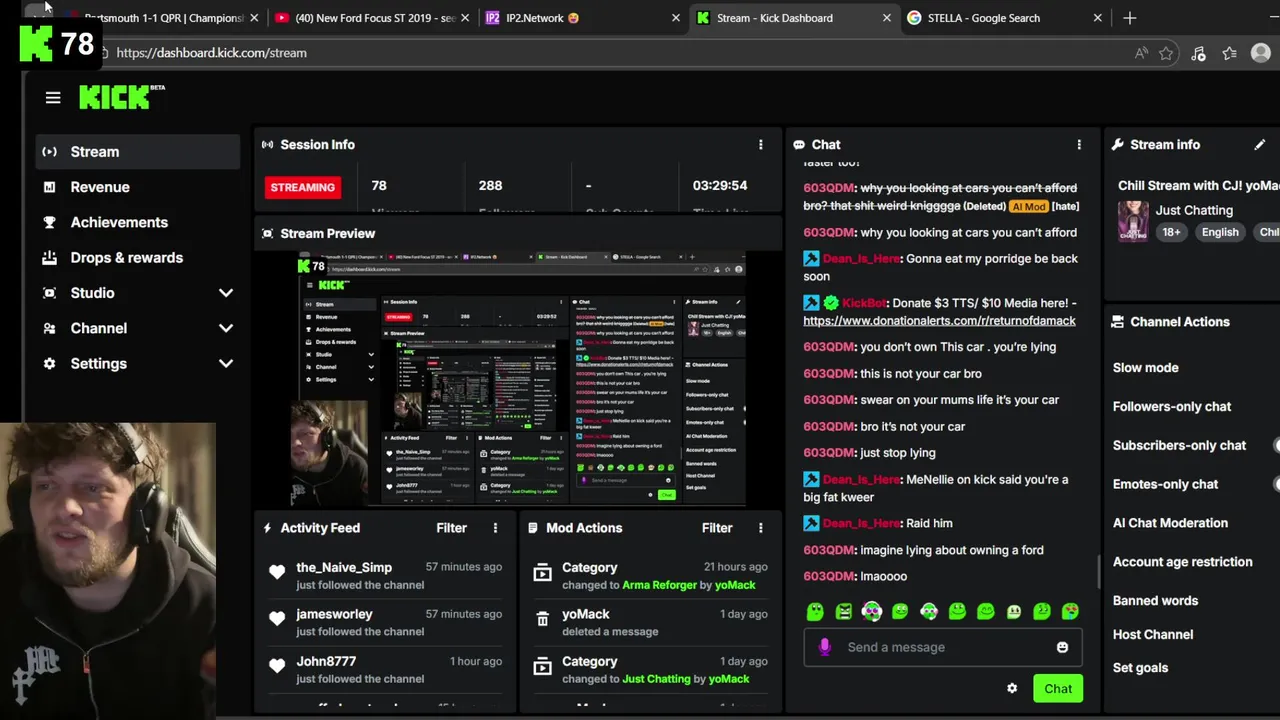The height and width of the screenshot is (720, 1280).
Task: Open the donationalerts.com link in chat
Action: (939, 321)
